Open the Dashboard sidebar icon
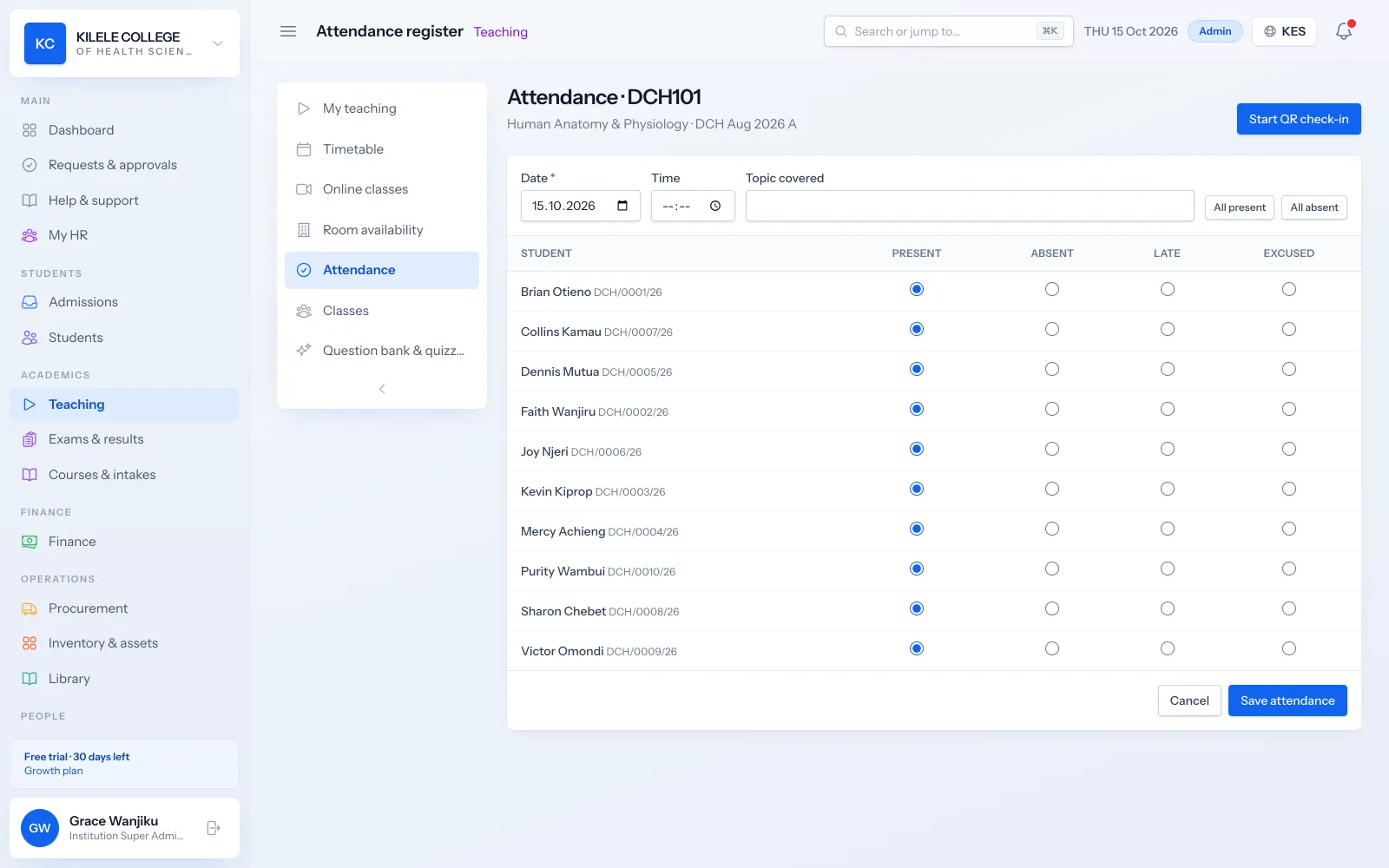Screen dimensions: 1389x868 click(x=30, y=130)
